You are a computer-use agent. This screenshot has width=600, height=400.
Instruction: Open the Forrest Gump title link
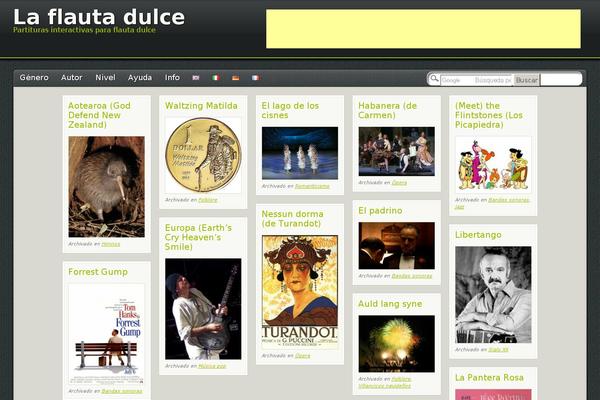pyautogui.click(x=98, y=272)
